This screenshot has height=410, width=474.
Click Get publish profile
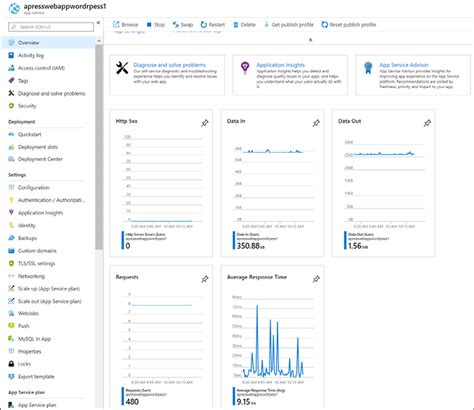289,25
